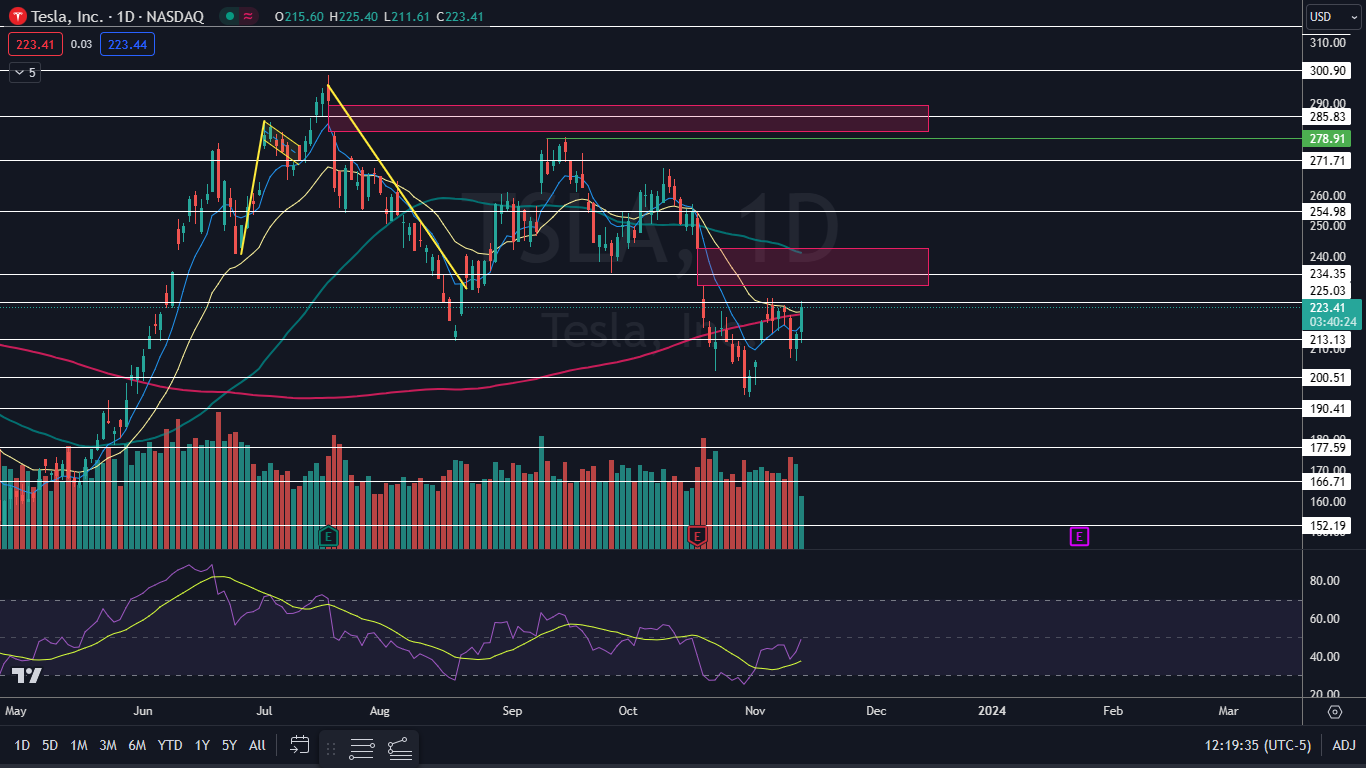Select the 6M time range

(137, 745)
